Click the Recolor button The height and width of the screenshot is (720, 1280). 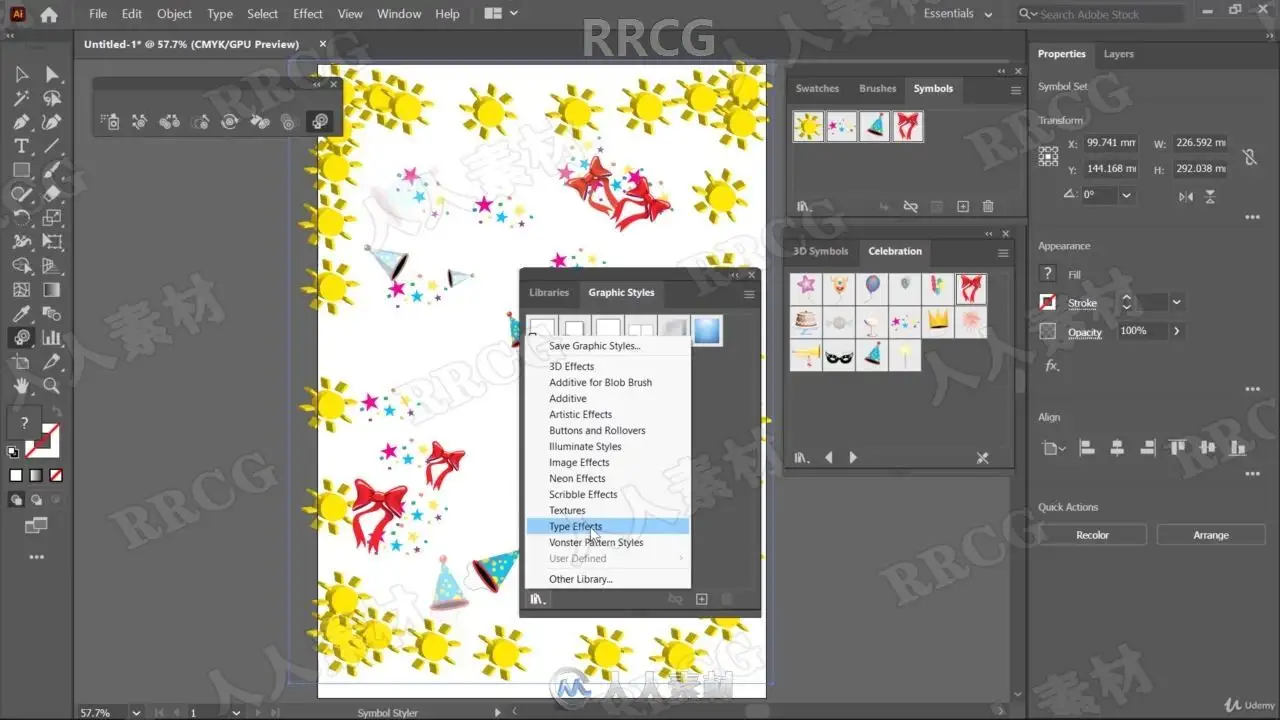[x=1092, y=535]
